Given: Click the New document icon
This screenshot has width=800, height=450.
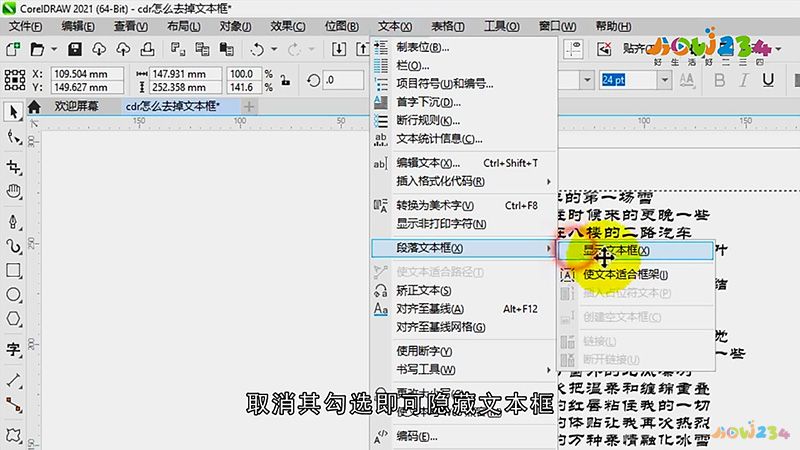Looking at the screenshot, I should click(x=13, y=49).
